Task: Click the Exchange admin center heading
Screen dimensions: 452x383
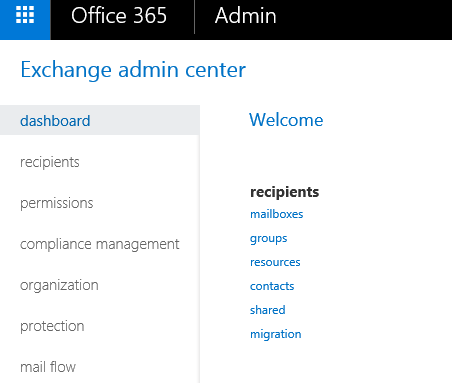Action: (133, 70)
